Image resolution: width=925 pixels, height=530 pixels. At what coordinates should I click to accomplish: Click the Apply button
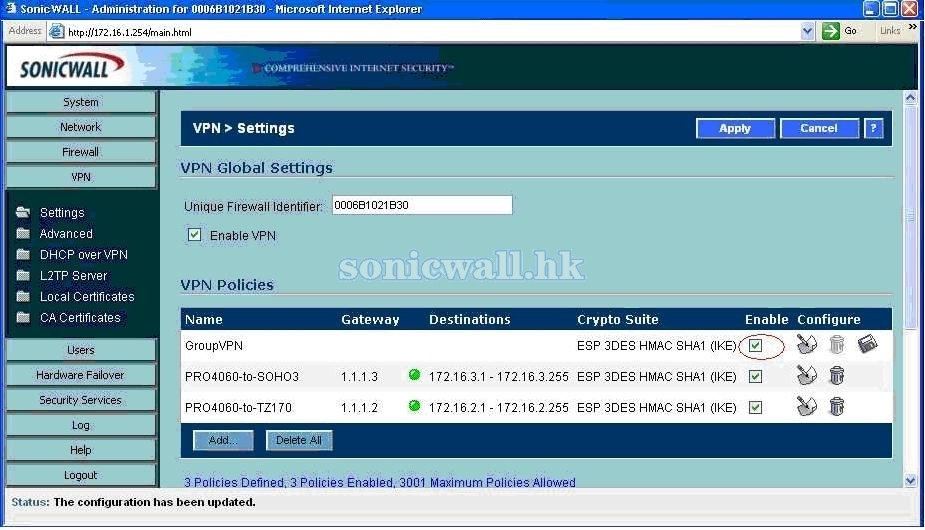click(x=735, y=128)
